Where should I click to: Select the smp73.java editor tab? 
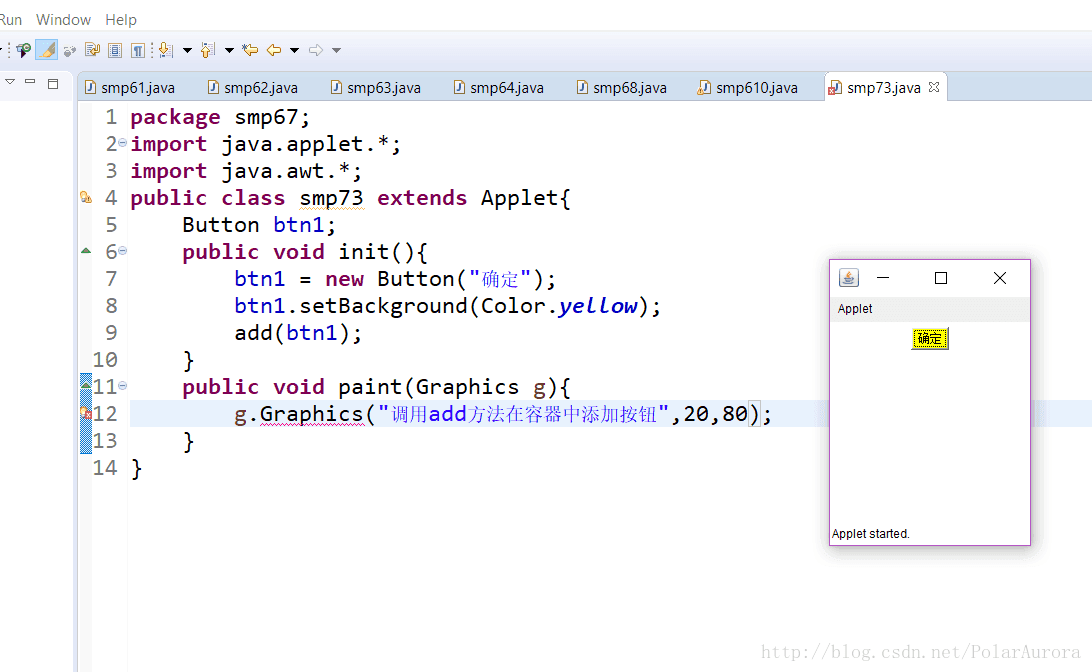click(884, 88)
